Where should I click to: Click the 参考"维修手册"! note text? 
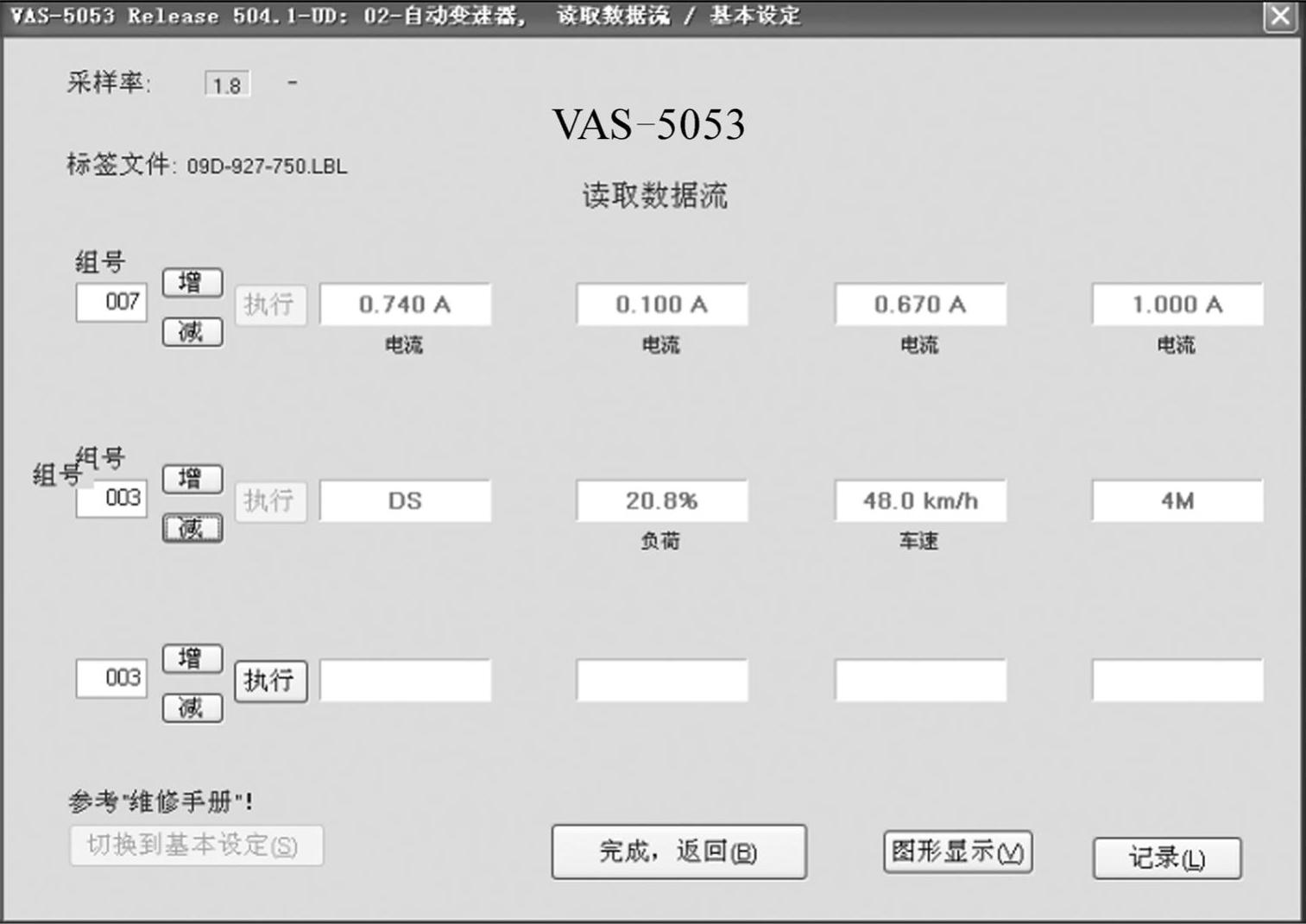click(x=161, y=802)
